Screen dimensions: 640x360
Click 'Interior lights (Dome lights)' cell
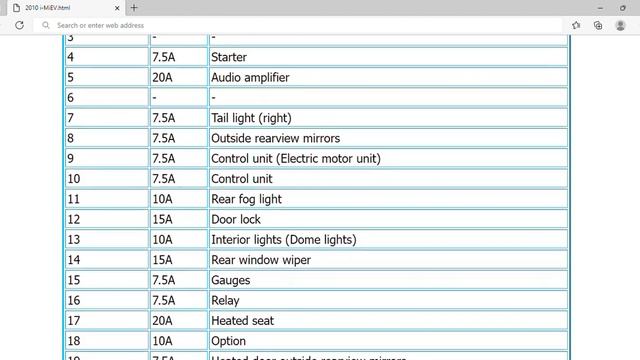click(x=388, y=240)
